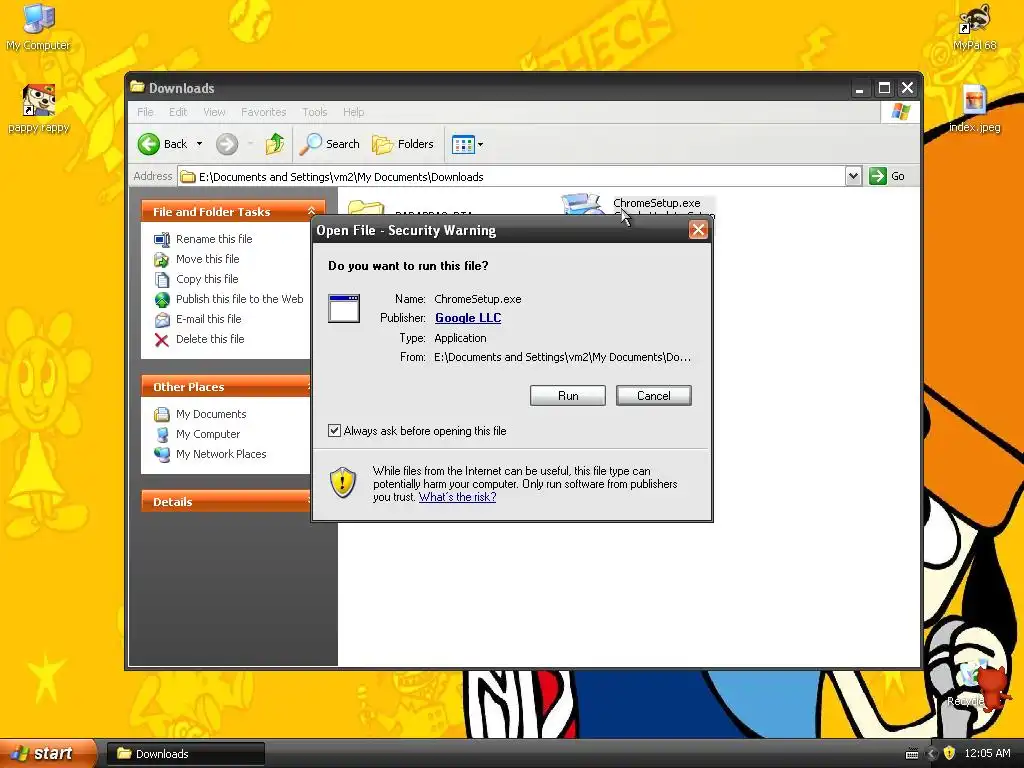The width and height of the screenshot is (1024, 768).
Task: Open My Documents in Other Places
Action: [210, 414]
